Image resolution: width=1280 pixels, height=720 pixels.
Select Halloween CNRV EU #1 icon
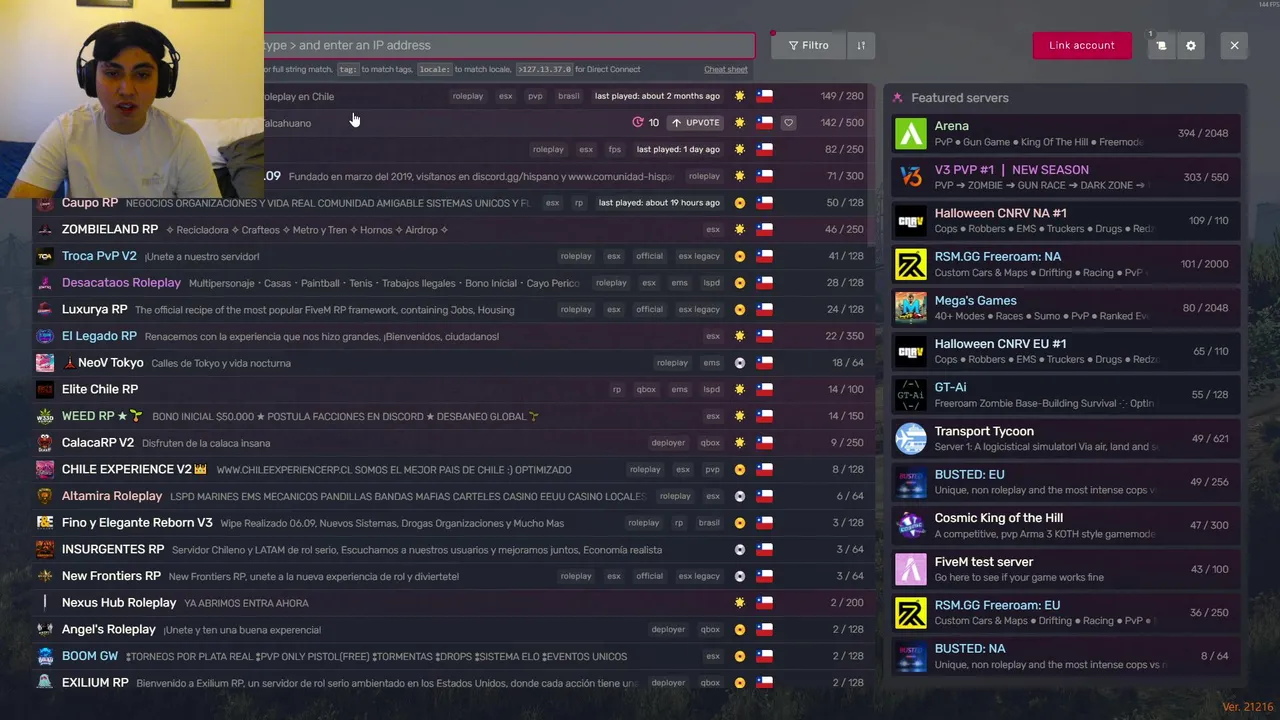click(x=910, y=351)
